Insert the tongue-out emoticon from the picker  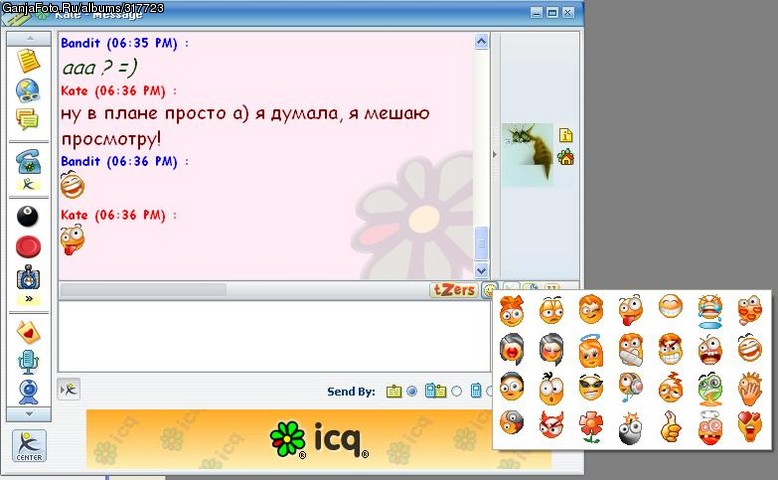point(630,309)
